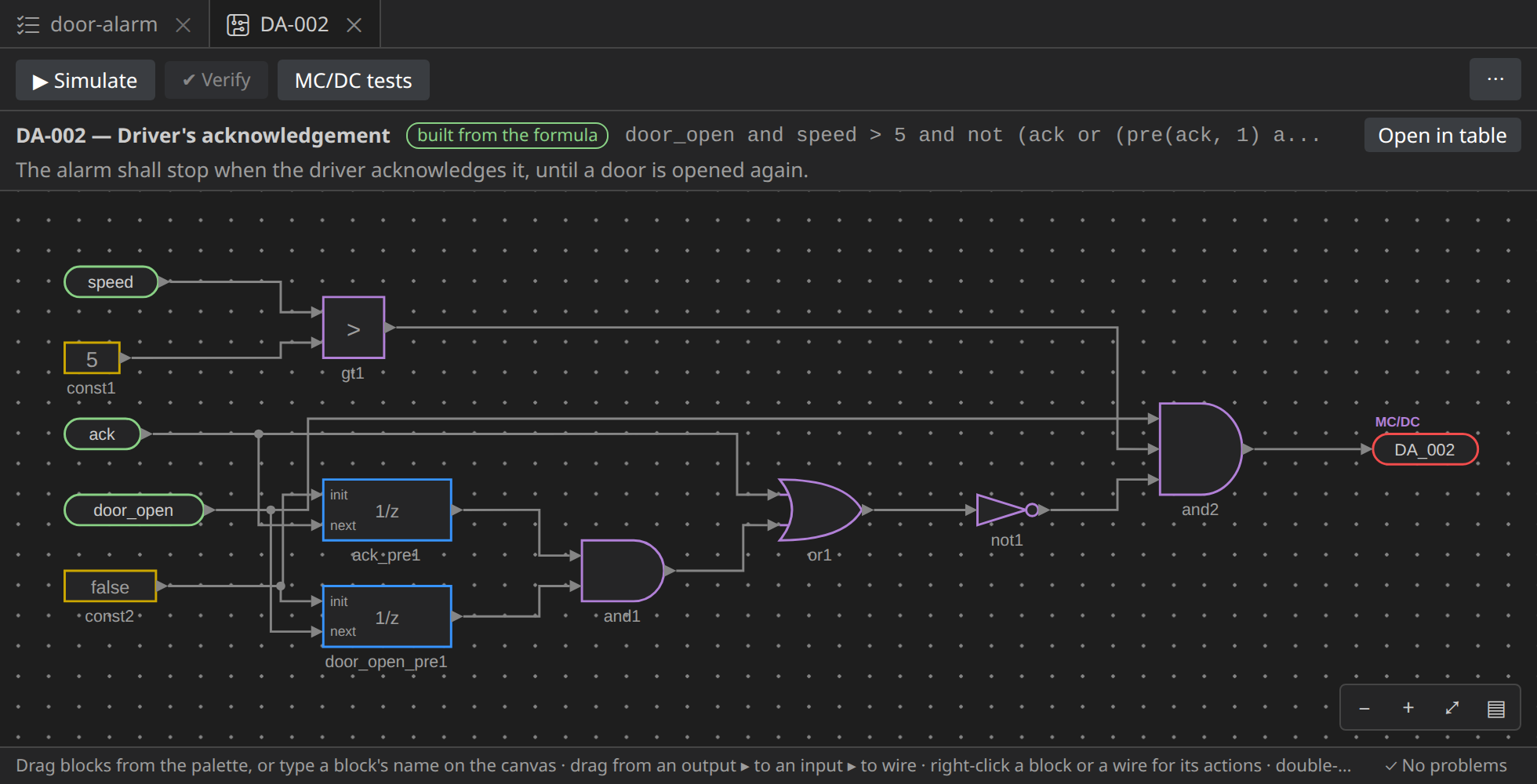Click the Open in table button
The image size is (1537, 784).
1442,135
